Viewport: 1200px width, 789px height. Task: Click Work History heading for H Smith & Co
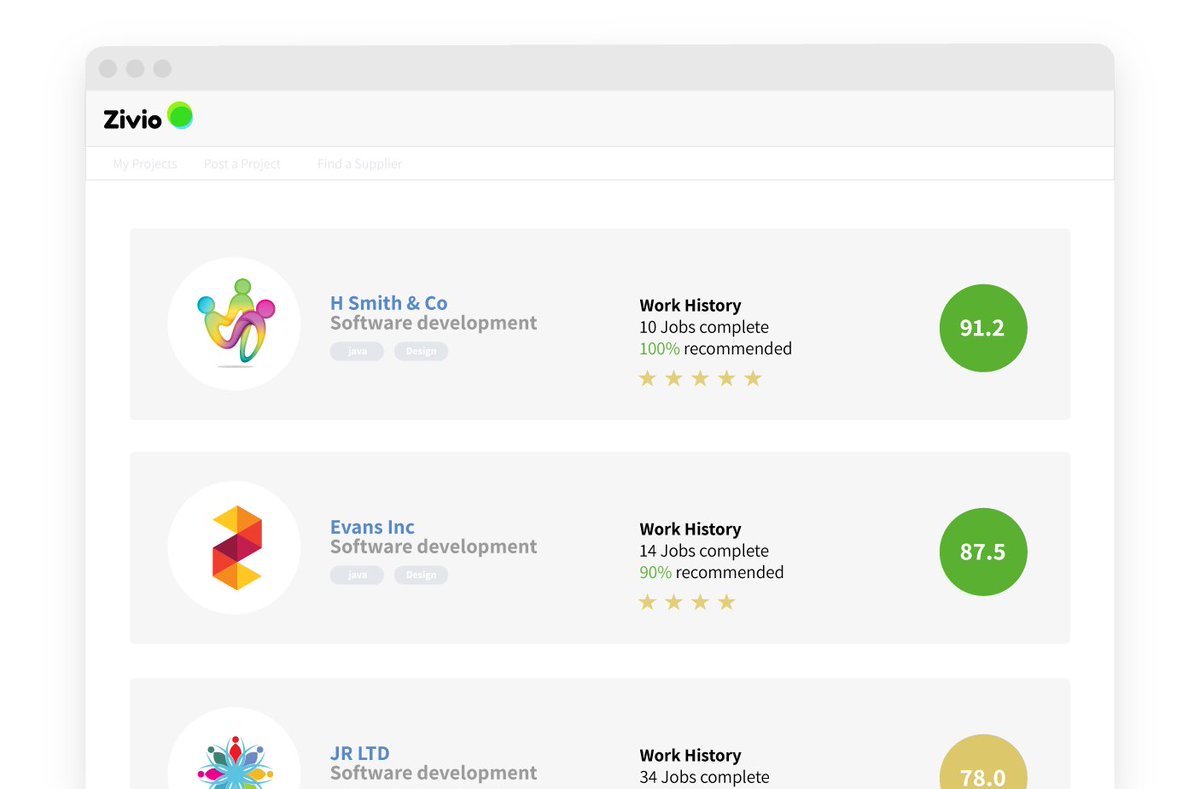tap(690, 306)
